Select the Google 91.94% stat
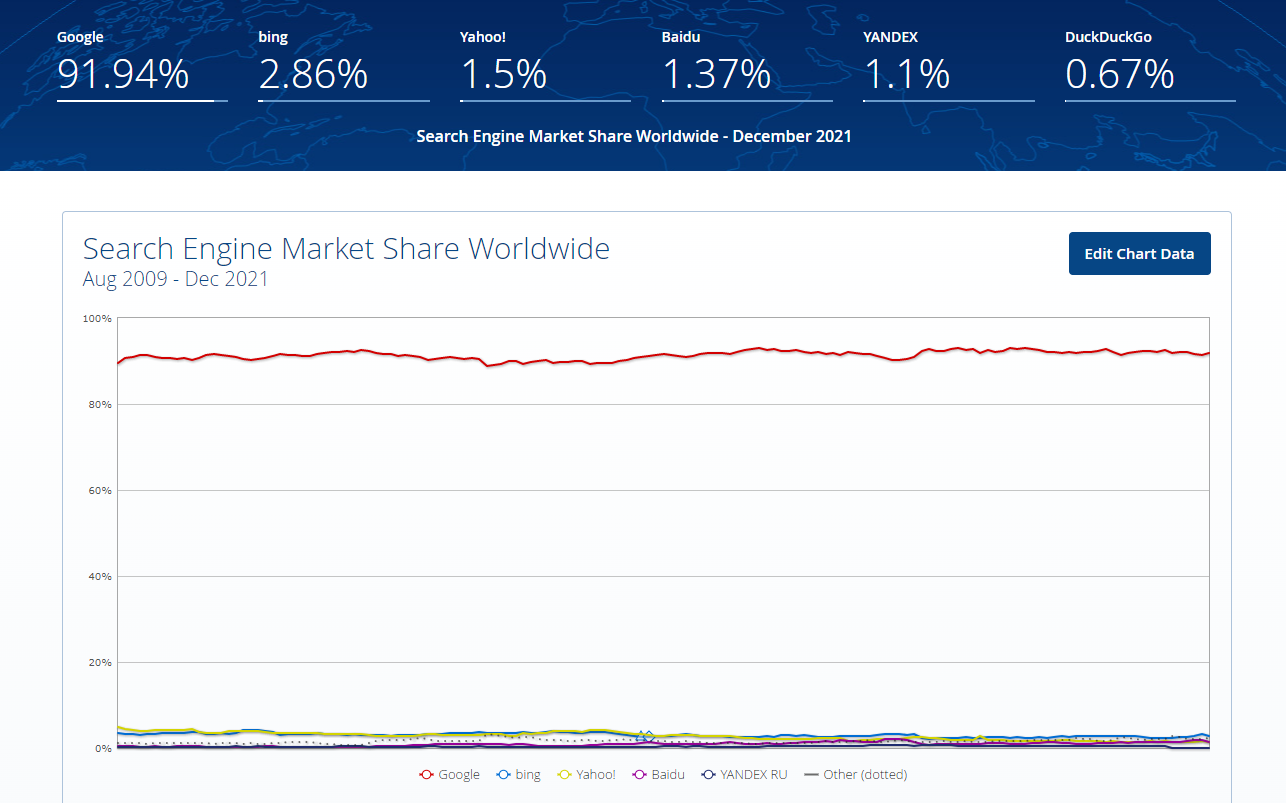The height and width of the screenshot is (803, 1286). (142, 64)
